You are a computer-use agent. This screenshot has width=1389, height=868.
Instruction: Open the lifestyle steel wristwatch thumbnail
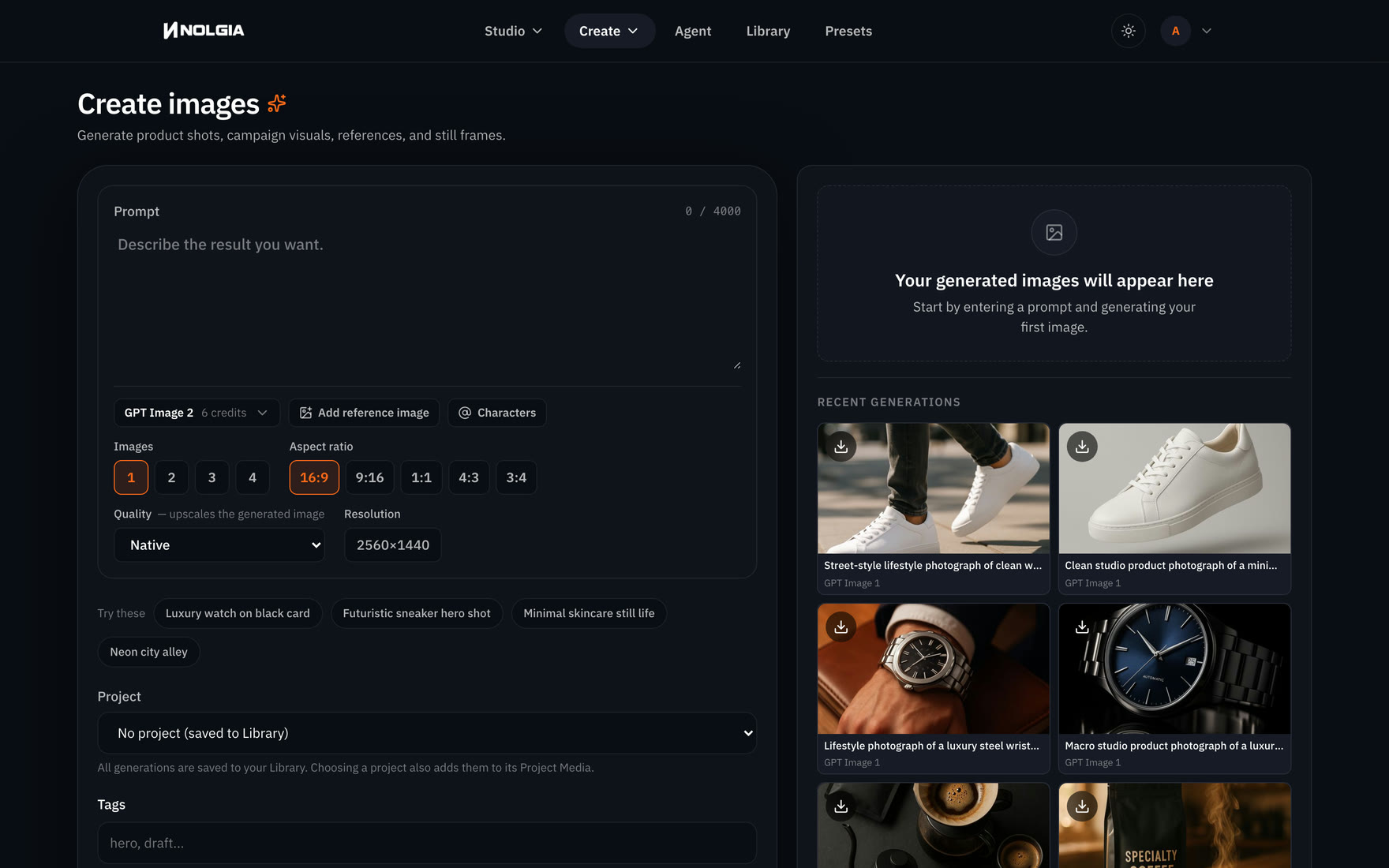click(934, 669)
